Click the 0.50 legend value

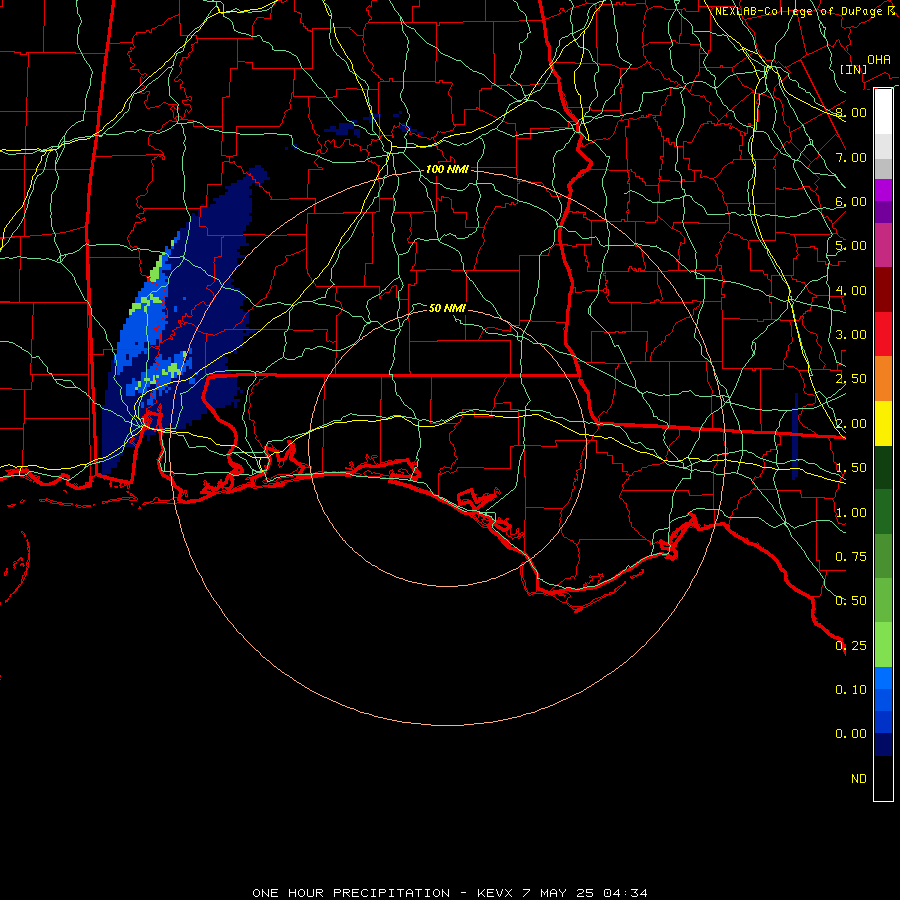point(851,601)
